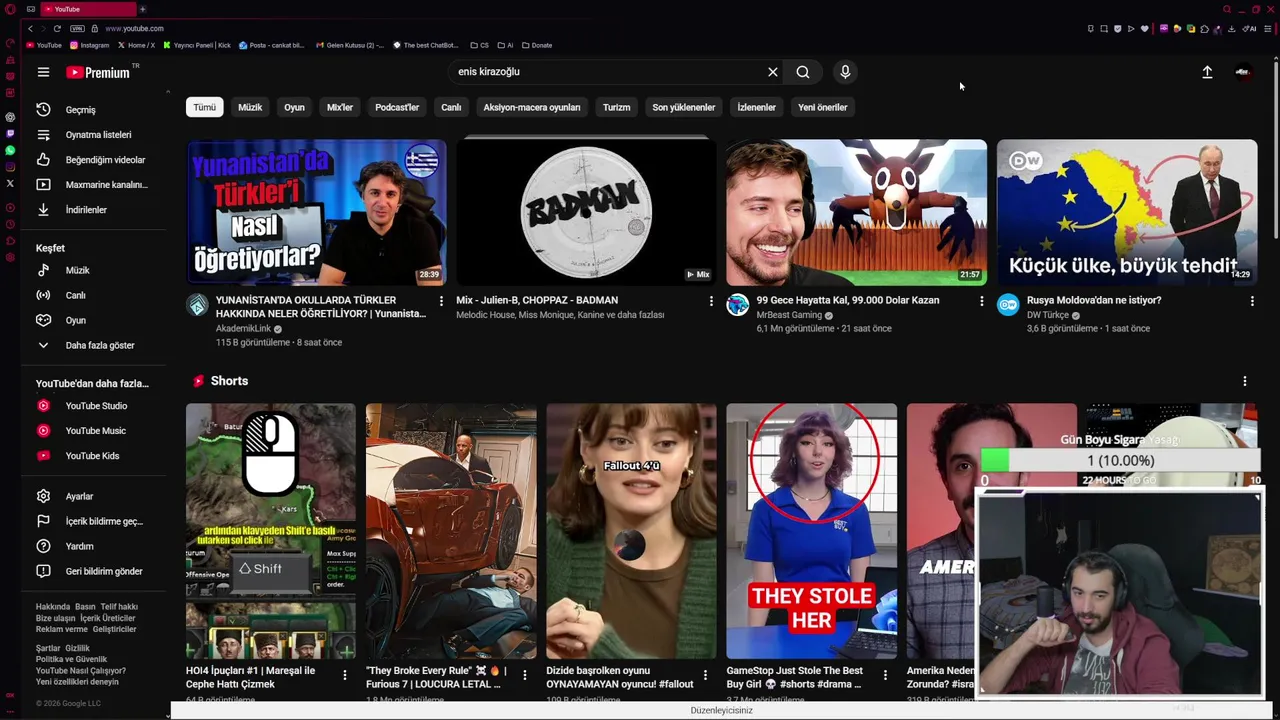Image resolution: width=1280 pixels, height=720 pixels.
Task: Select the Müzik filter chip
Action: pyautogui.click(x=250, y=107)
